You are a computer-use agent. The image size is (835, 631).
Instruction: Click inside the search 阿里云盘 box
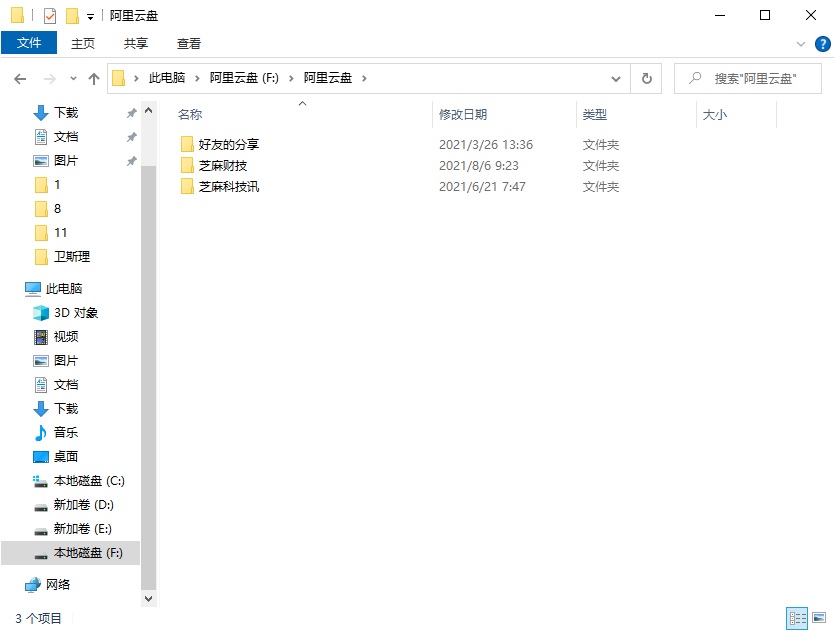click(748, 78)
